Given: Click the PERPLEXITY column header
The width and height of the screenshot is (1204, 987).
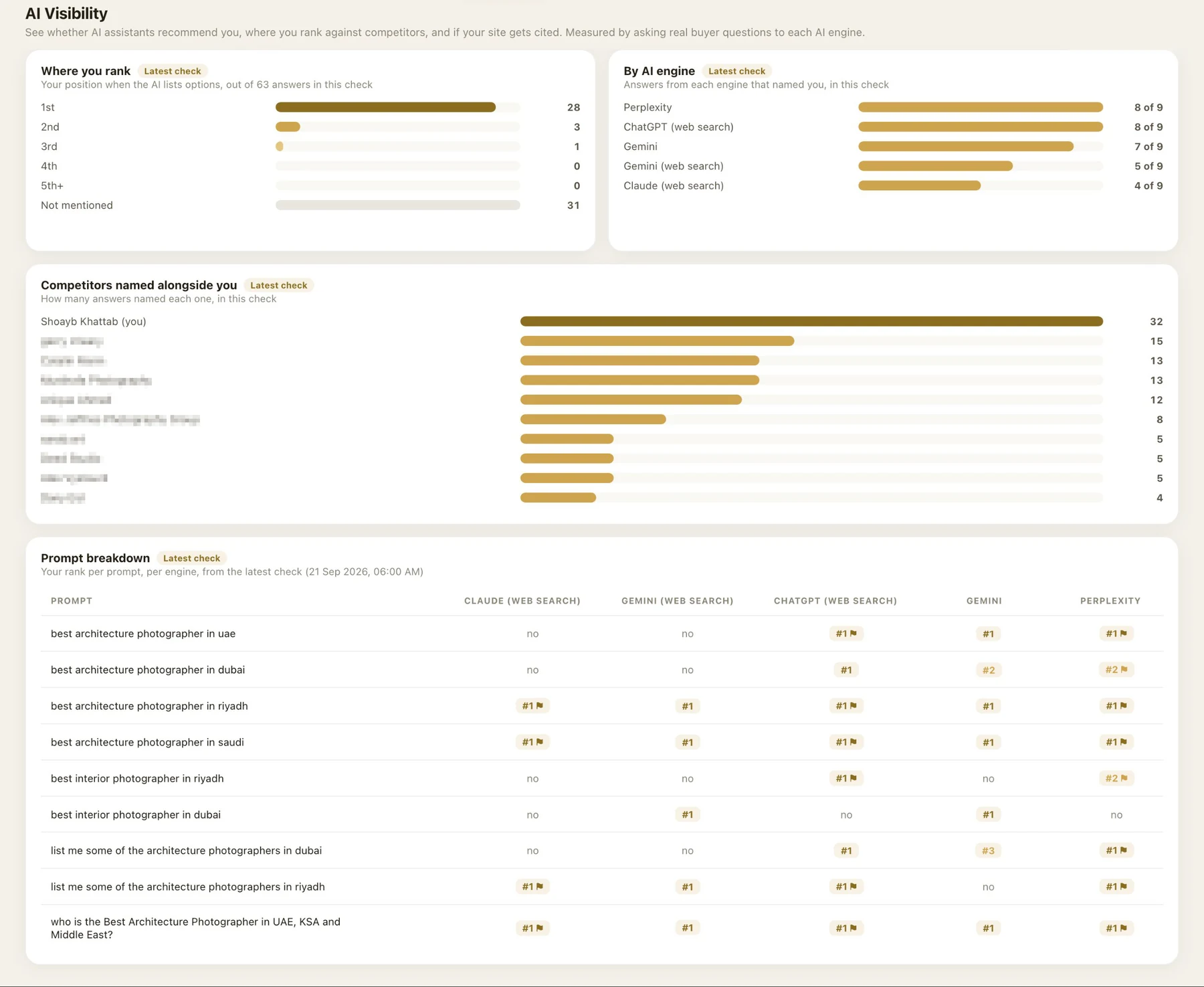Looking at the screenshot, I should [x=1110, y=601].
